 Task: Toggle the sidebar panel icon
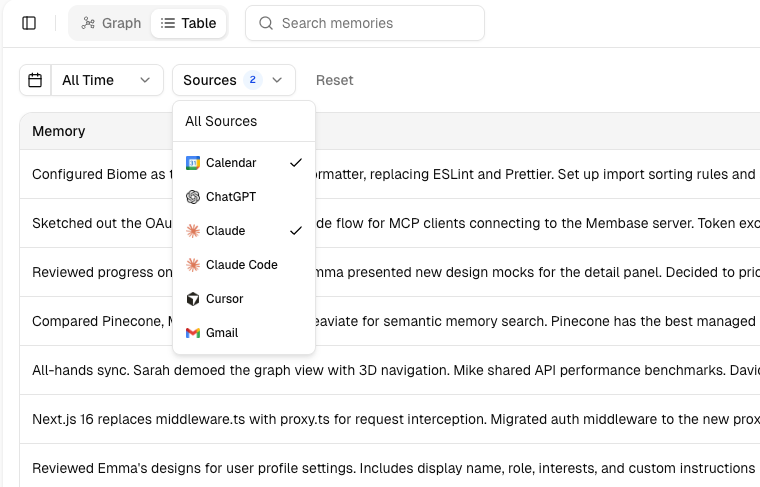(x=29, y=23)
